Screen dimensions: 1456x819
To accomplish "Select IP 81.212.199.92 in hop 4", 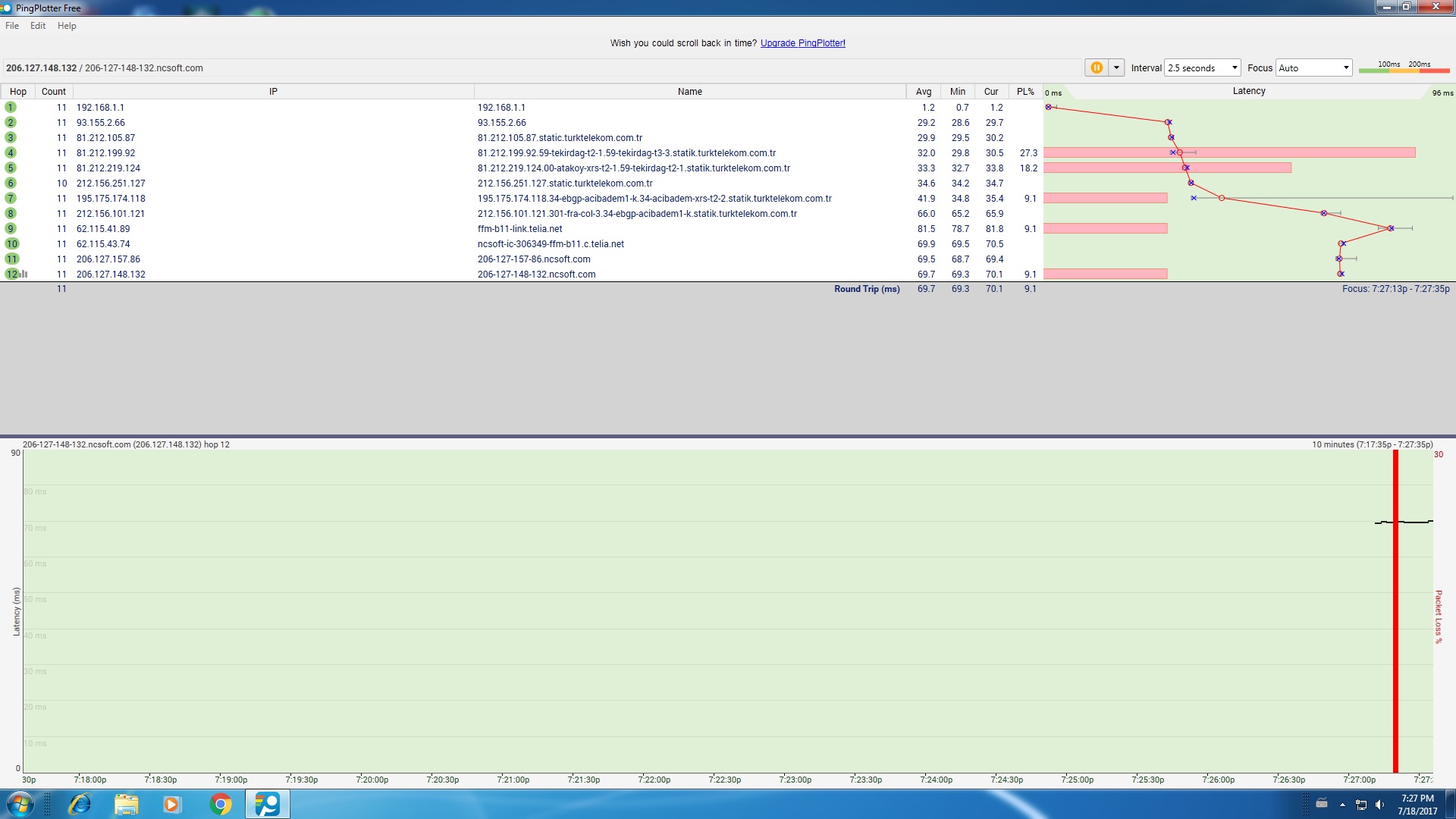I will coord(106,153).
